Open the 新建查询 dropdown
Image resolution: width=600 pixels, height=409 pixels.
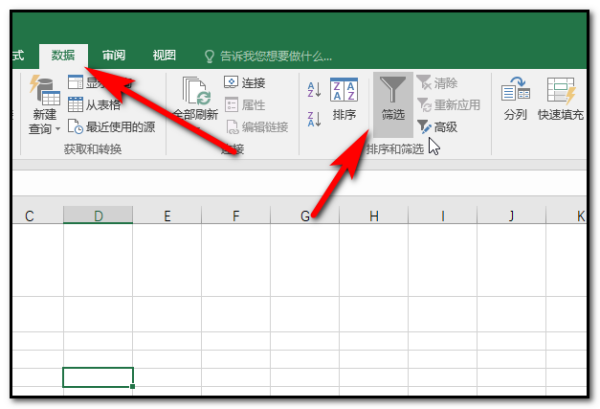coord(44,105)
